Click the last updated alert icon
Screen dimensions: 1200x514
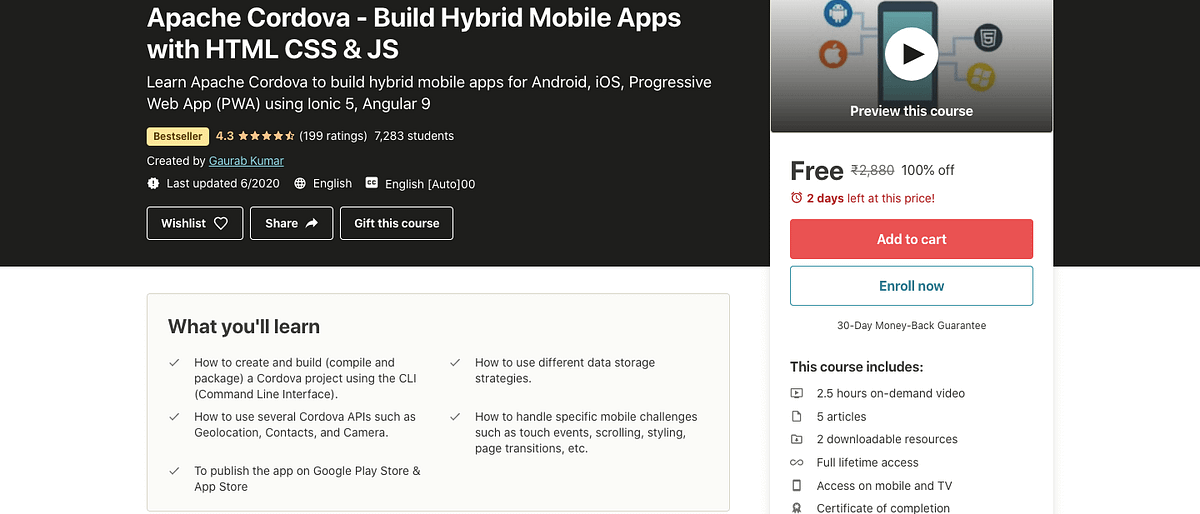pyautogui.click(x=153, y=183)
